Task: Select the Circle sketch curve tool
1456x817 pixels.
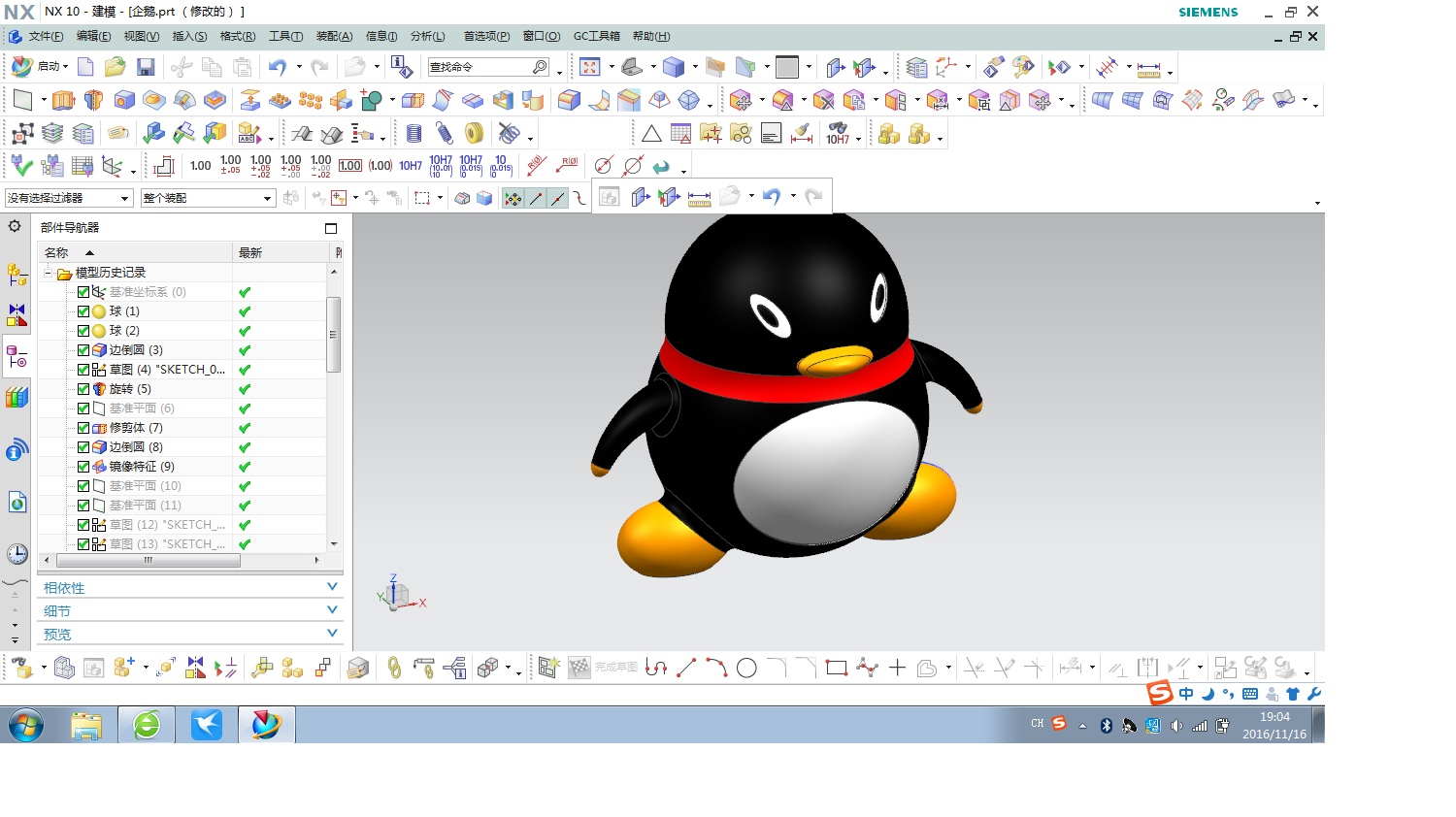Action: [x=746, y=668]
